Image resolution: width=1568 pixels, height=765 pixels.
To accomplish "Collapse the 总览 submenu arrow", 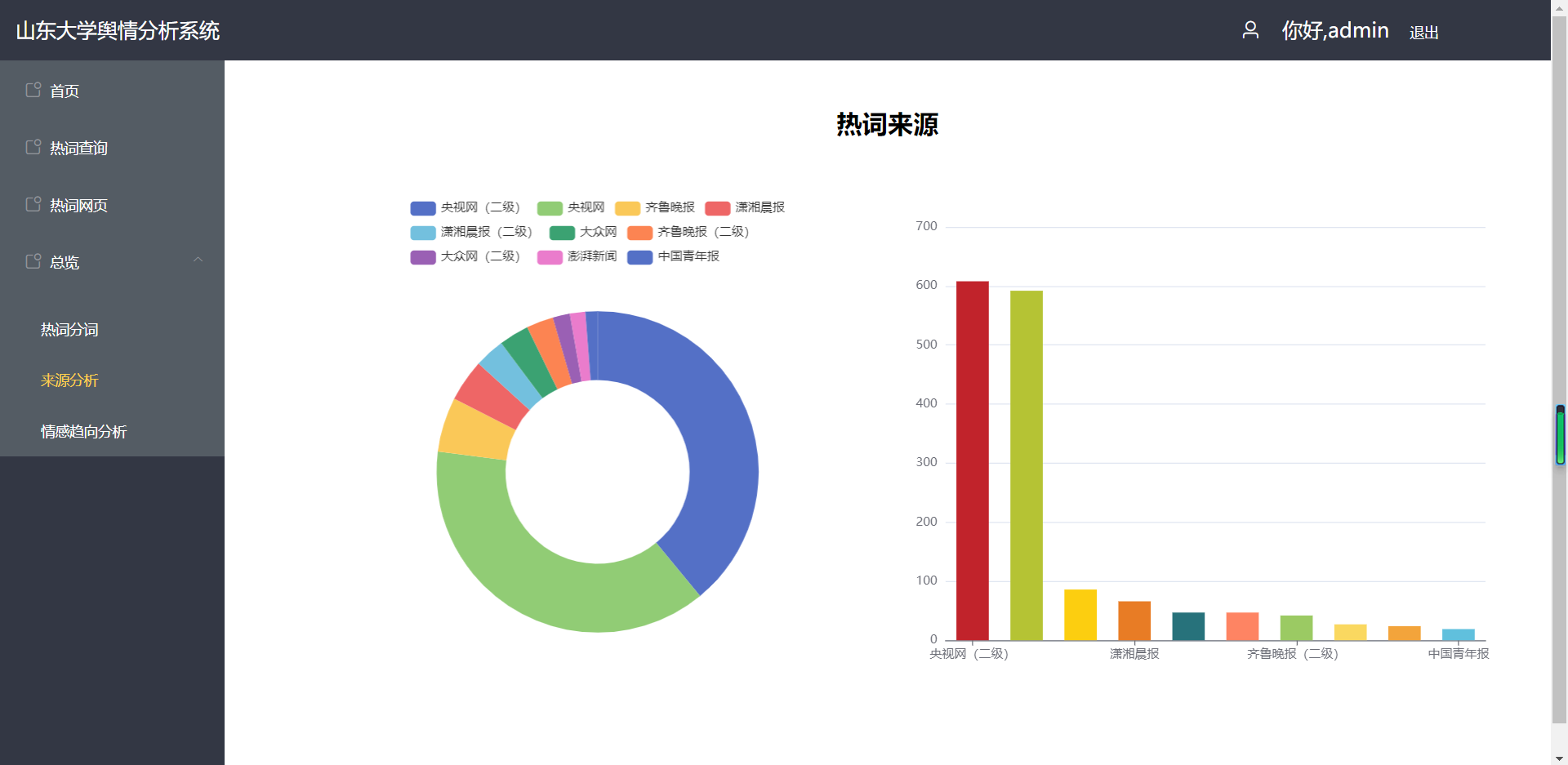I will point(198,260).
